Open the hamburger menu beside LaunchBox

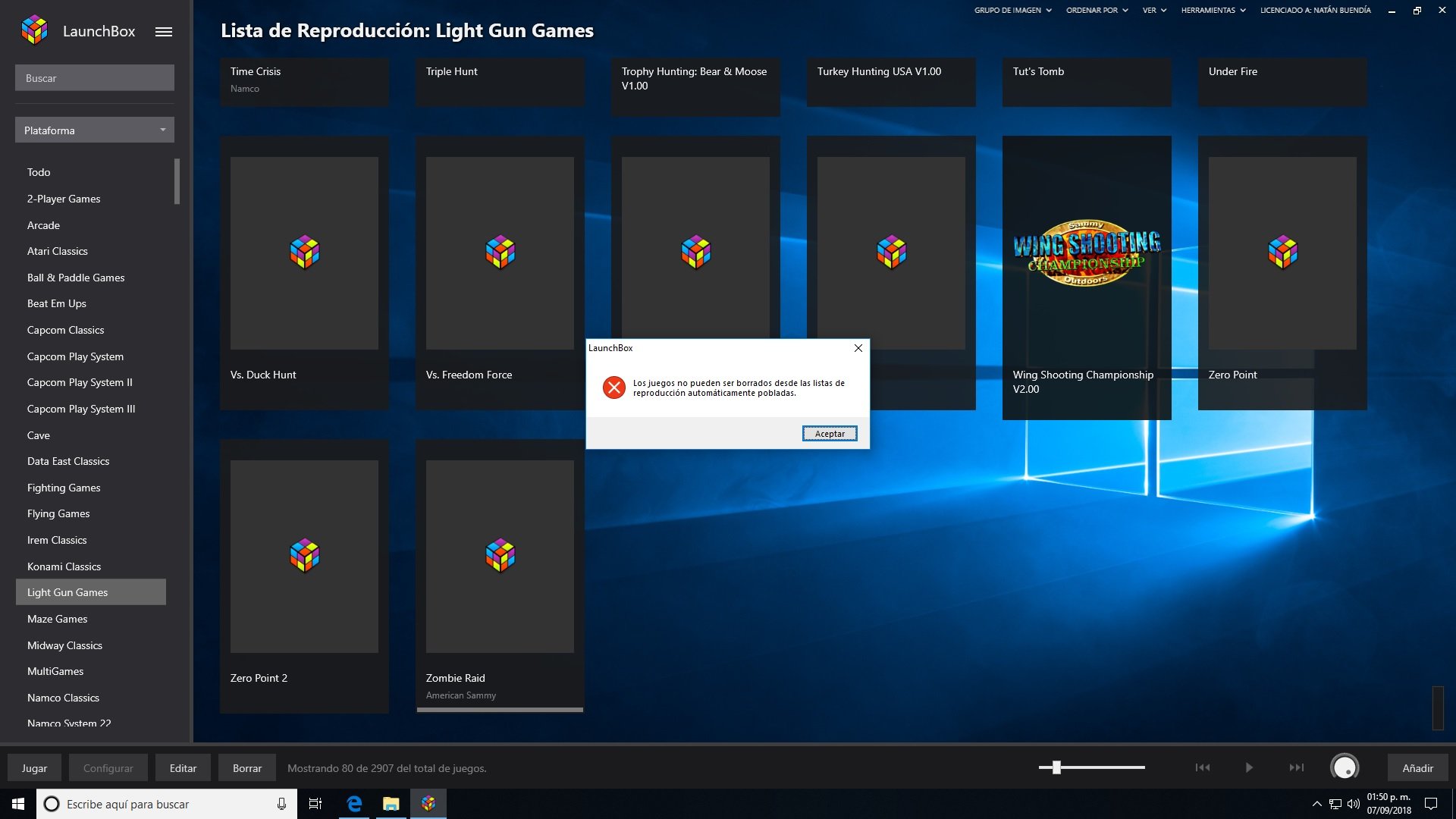[164, 32]
